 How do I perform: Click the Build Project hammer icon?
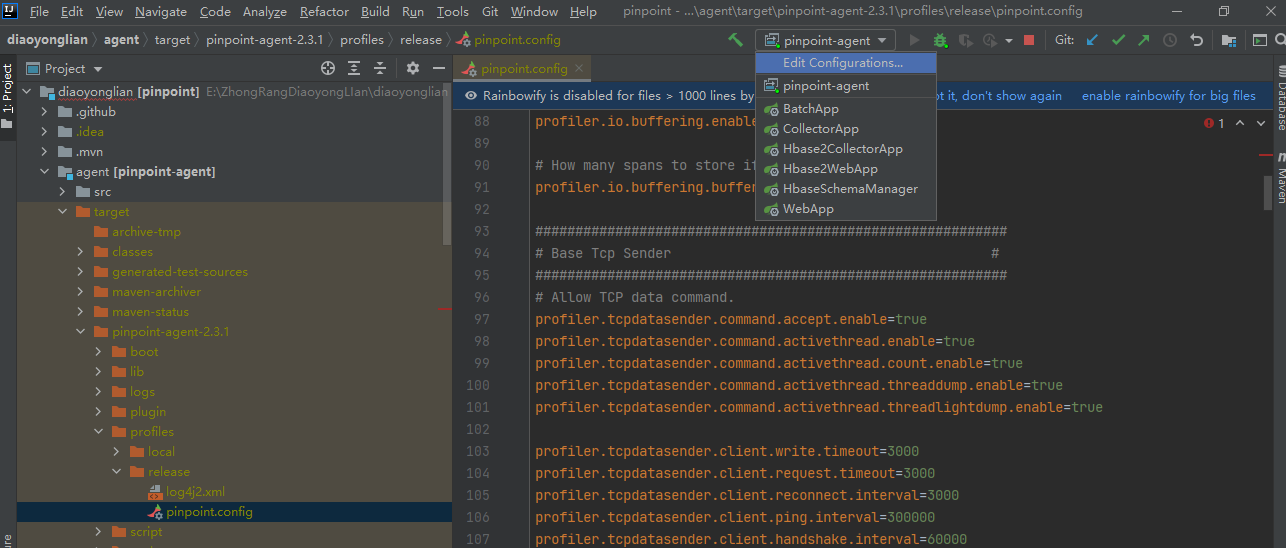[x=736, y=40]
